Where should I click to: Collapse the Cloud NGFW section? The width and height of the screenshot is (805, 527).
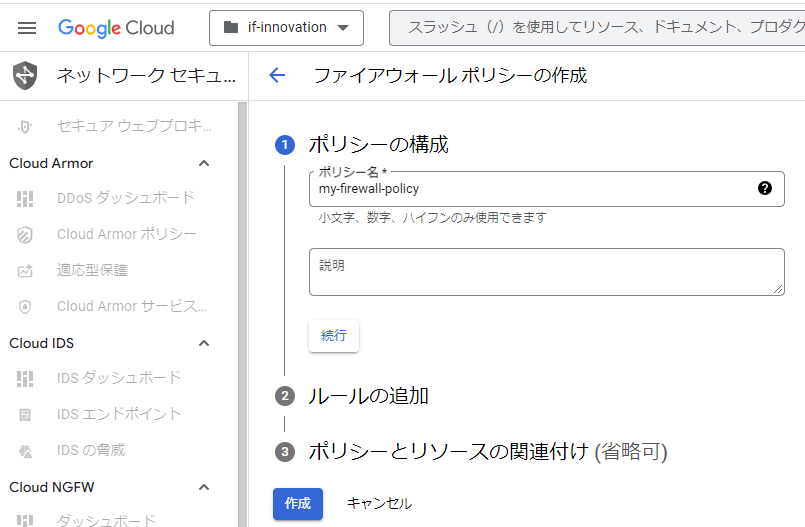pos(204,487)
